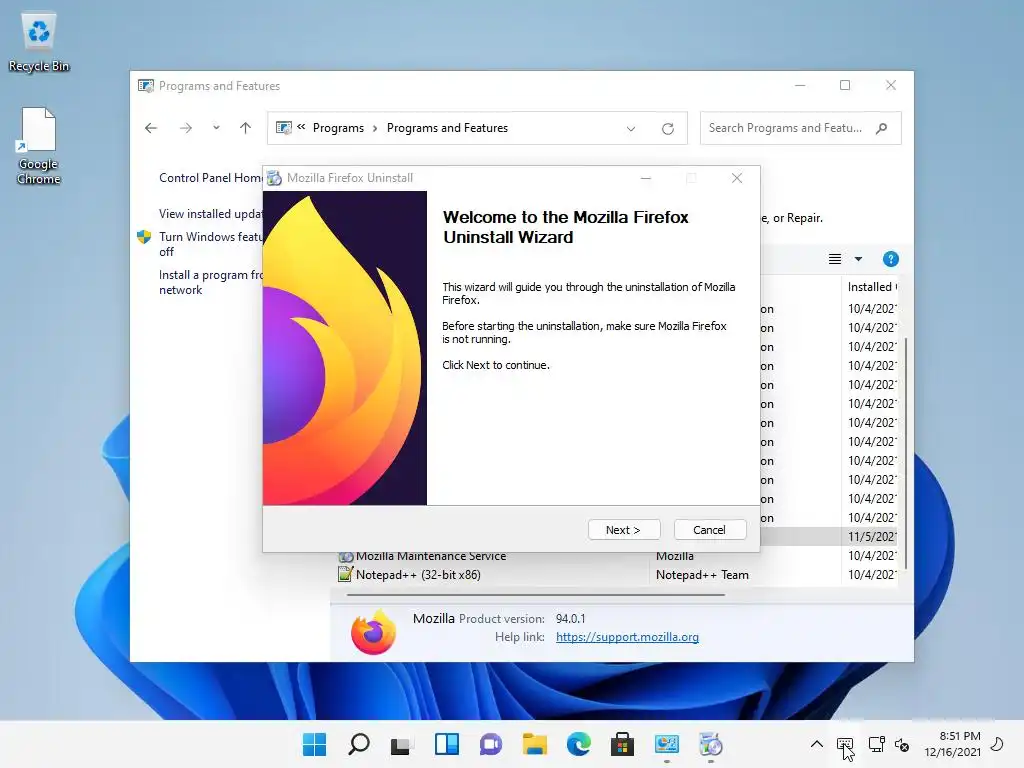Screen dimensions: 1024x768
Task: Go up one level in Control Panel
Action: 246,128
